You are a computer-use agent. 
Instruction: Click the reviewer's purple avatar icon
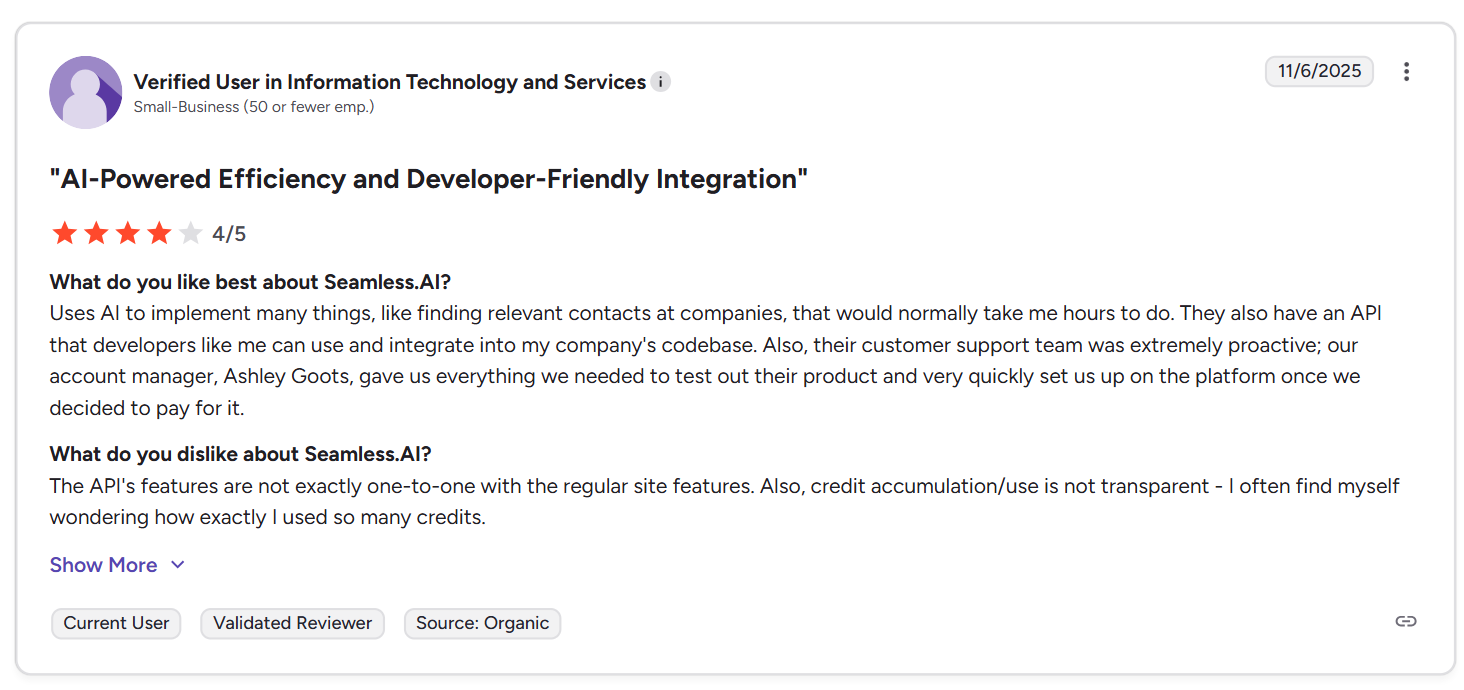[x=85, y=92]
